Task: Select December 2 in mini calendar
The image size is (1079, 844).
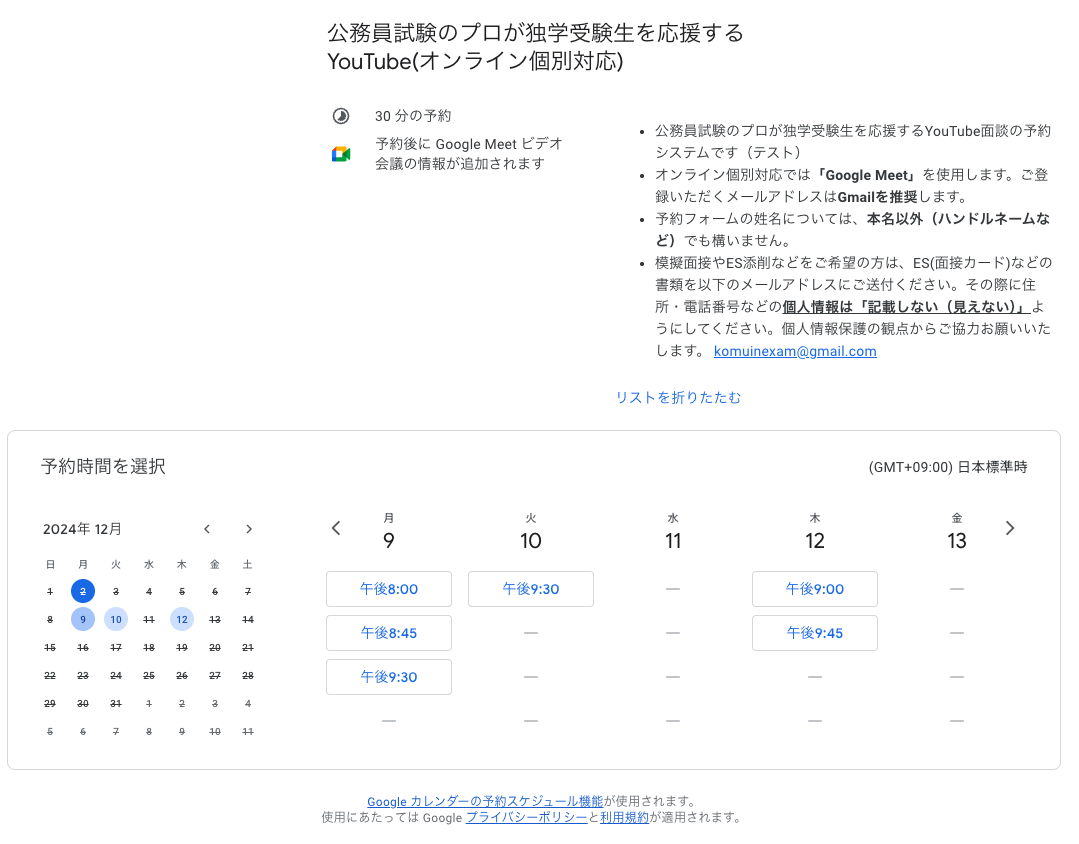Action: pyautogui.click(x=83, y=591)
